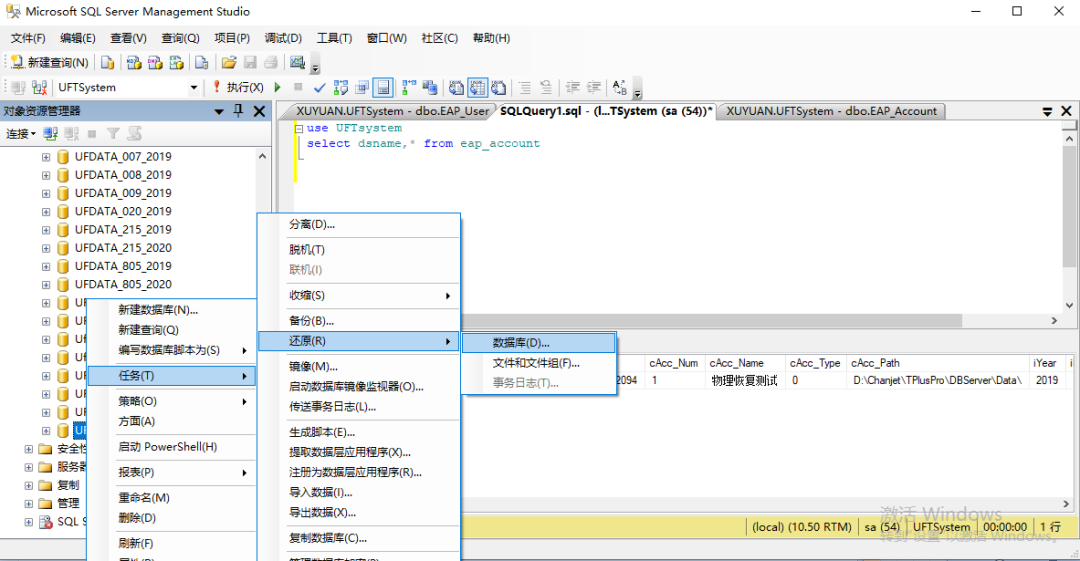1080x561 pixels.
Task: Open the active files list dropdown arrow
Action: (x=1047, y=111)
